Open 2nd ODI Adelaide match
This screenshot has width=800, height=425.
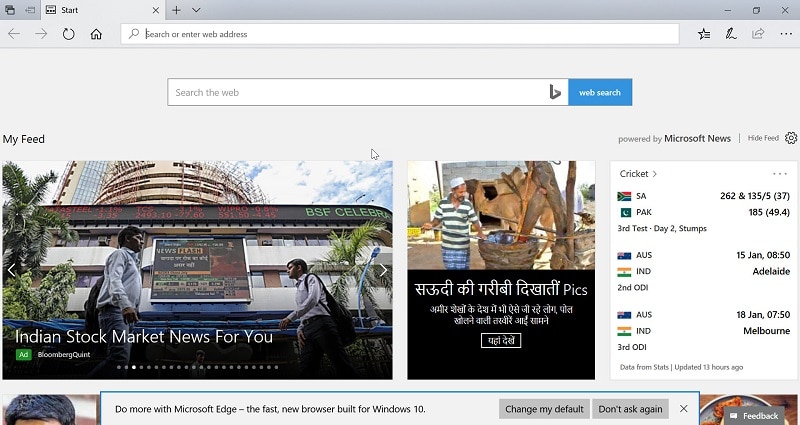pyautogui.click(x=704, y=271)
